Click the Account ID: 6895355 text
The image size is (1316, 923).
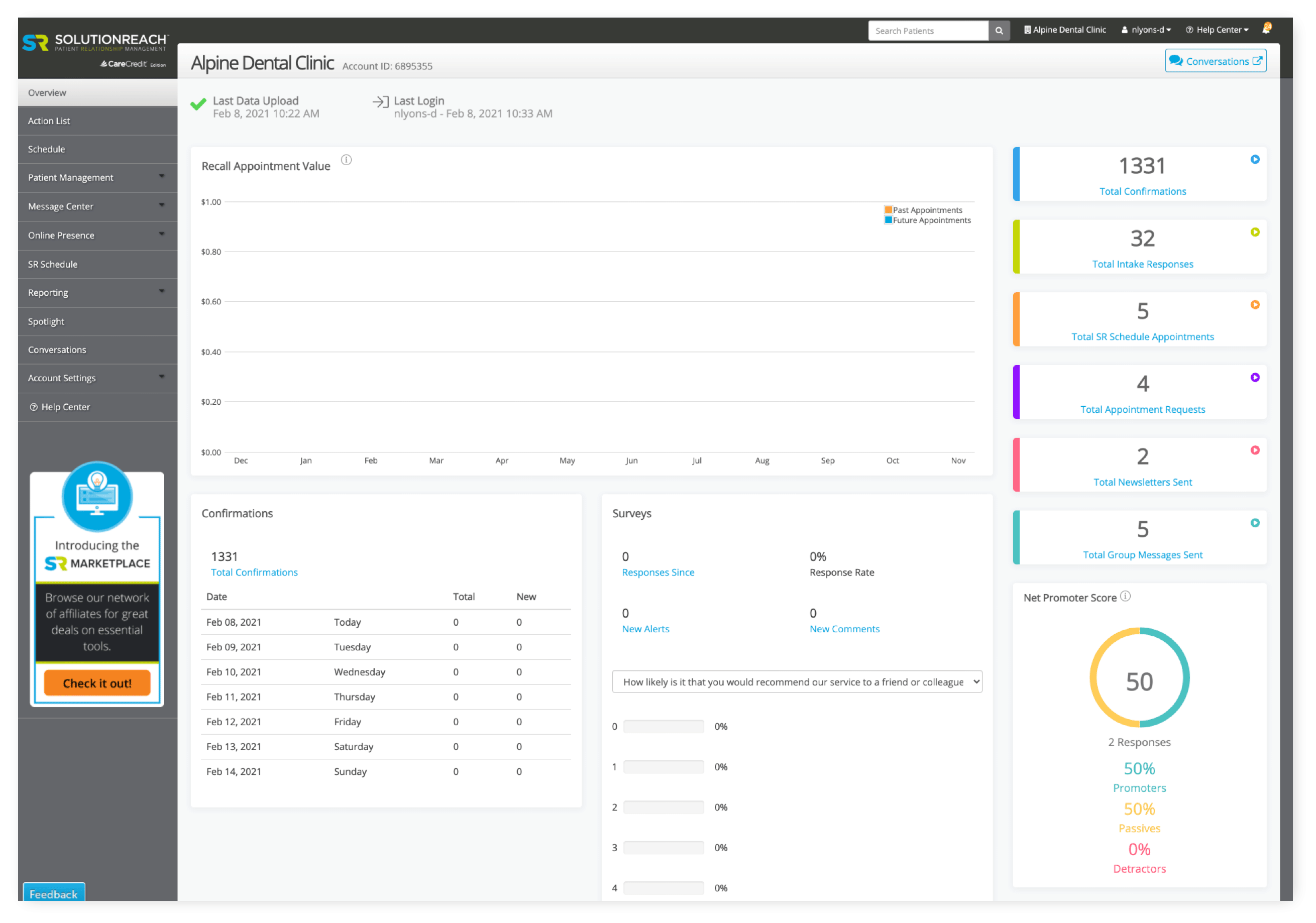(x=387, y=66)
